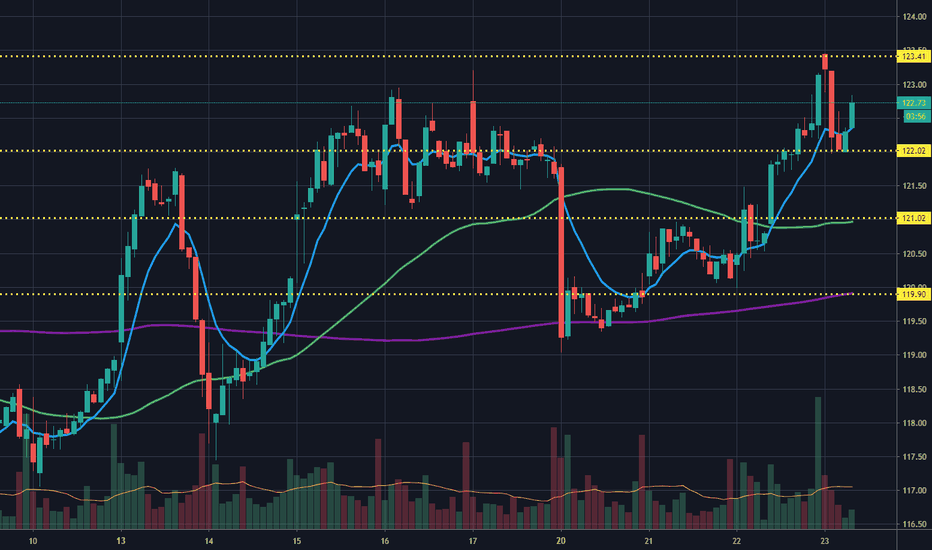Click the tall red candle at date 20
Image resolution: width=932 pixels, height=550 pixels.
click(561, 252)
